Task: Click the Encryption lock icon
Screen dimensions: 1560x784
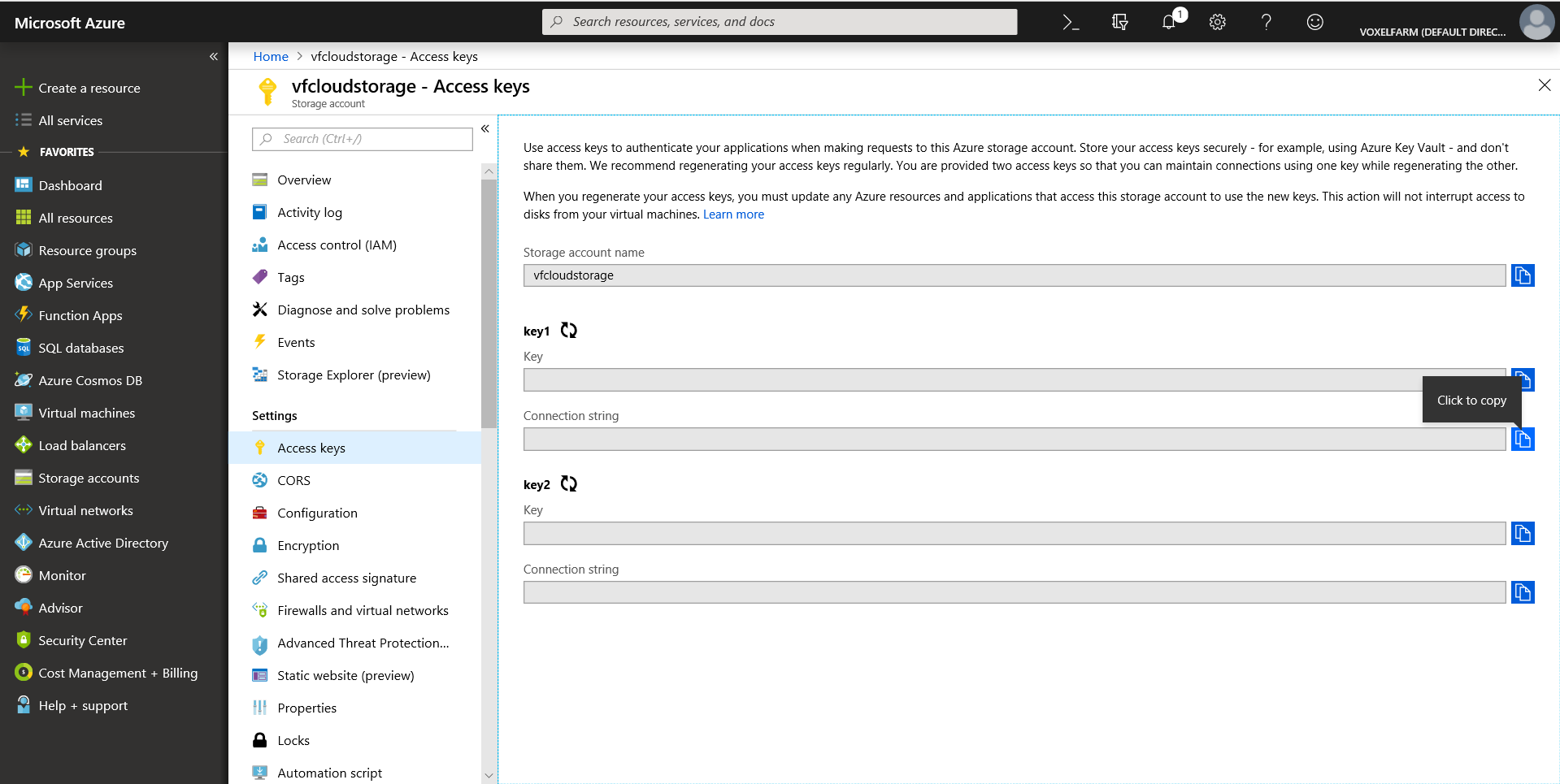Action: (260, 545)
